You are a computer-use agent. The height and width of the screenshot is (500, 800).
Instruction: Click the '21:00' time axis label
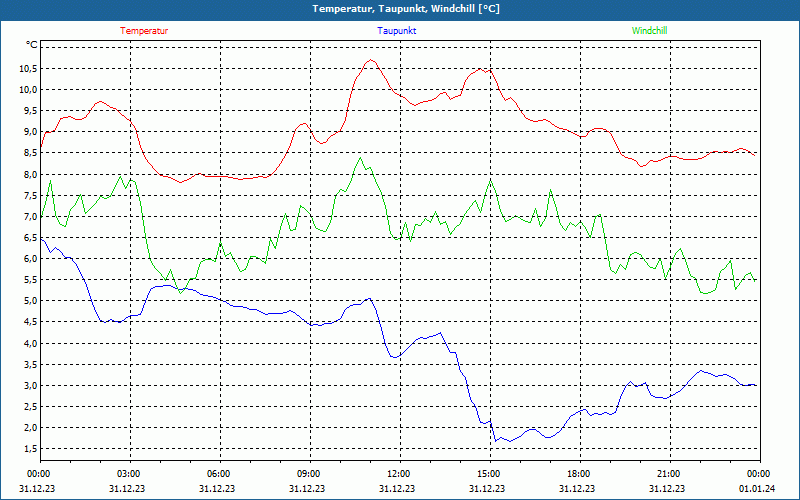click(669, 474)
